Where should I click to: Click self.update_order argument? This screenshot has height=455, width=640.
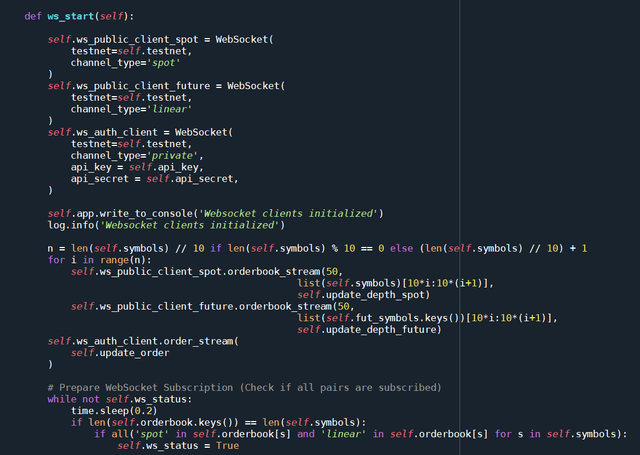[120, 353]
